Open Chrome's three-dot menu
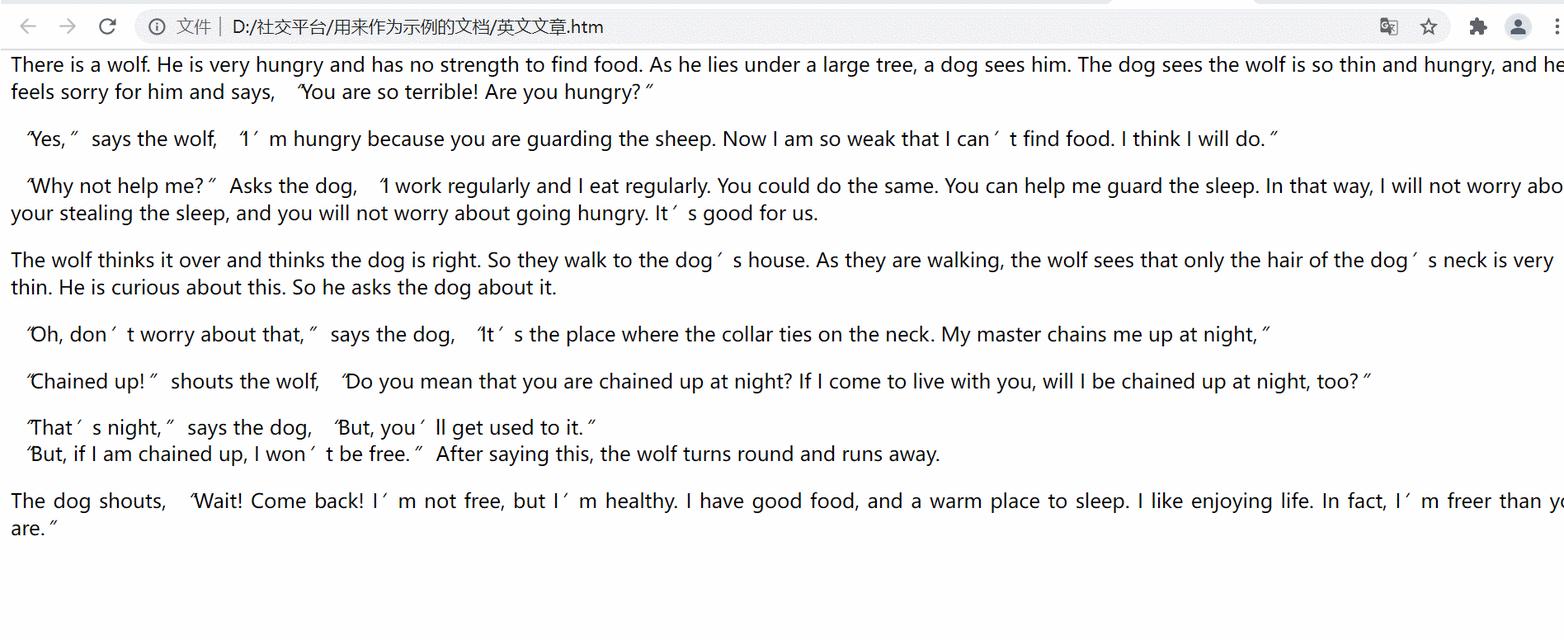 pyautogui.click(x=1556, y=27)
